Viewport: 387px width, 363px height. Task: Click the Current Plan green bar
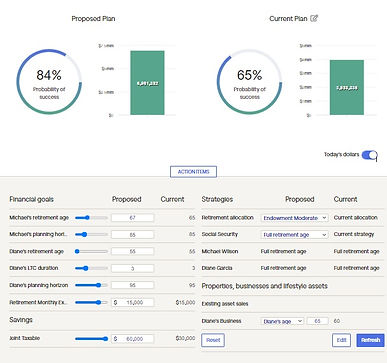click(x=347, y=87)
